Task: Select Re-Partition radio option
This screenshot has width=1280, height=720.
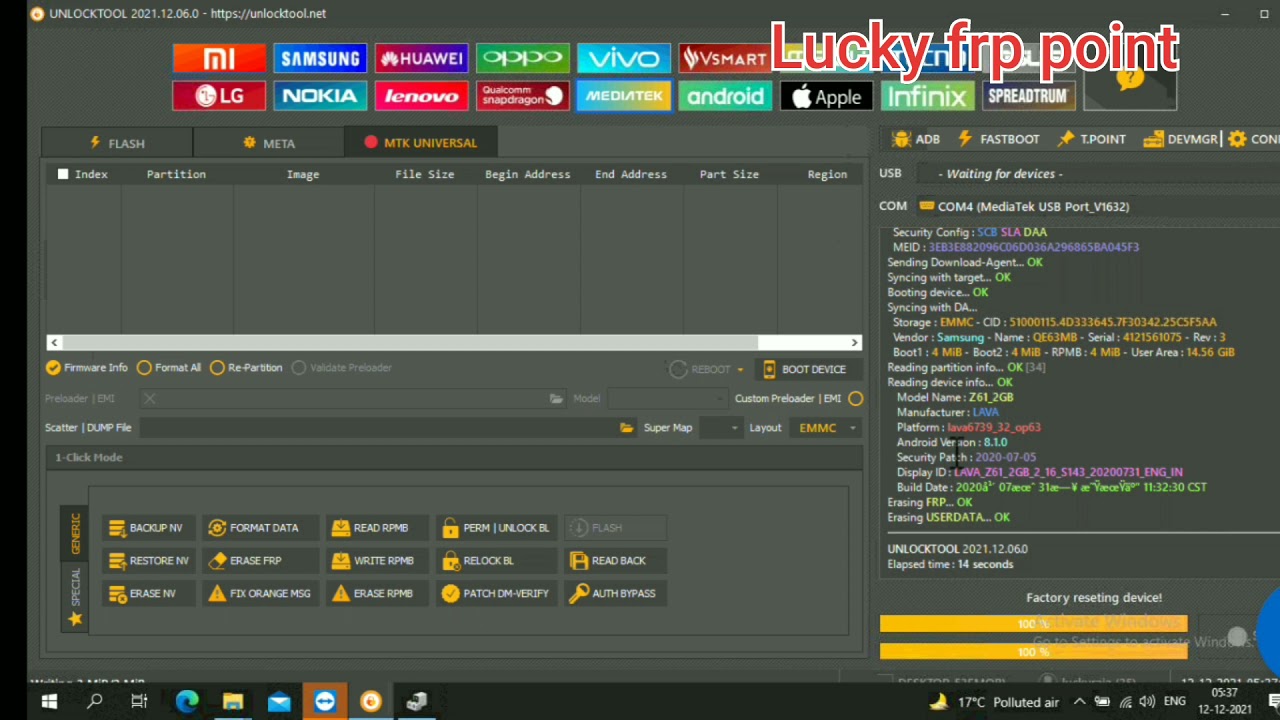Action: [246, 368]
